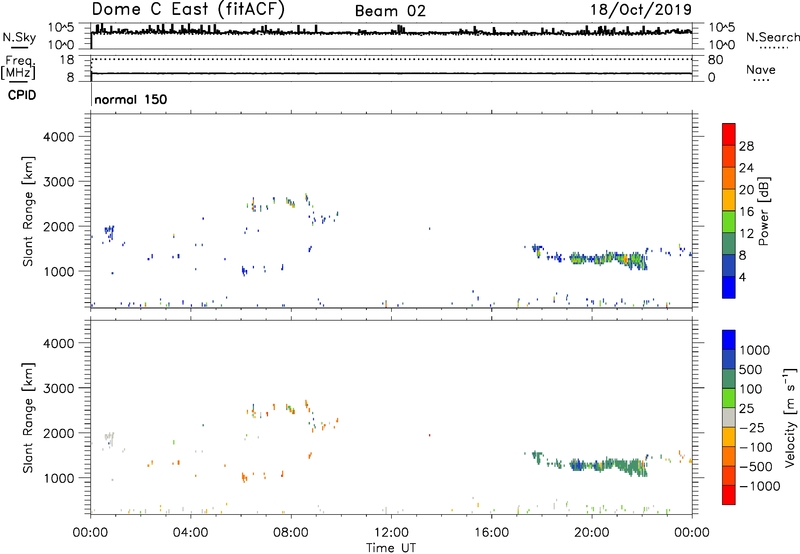
Task: Click the '16:00' time axis tick label
Action: coord(491,533)
